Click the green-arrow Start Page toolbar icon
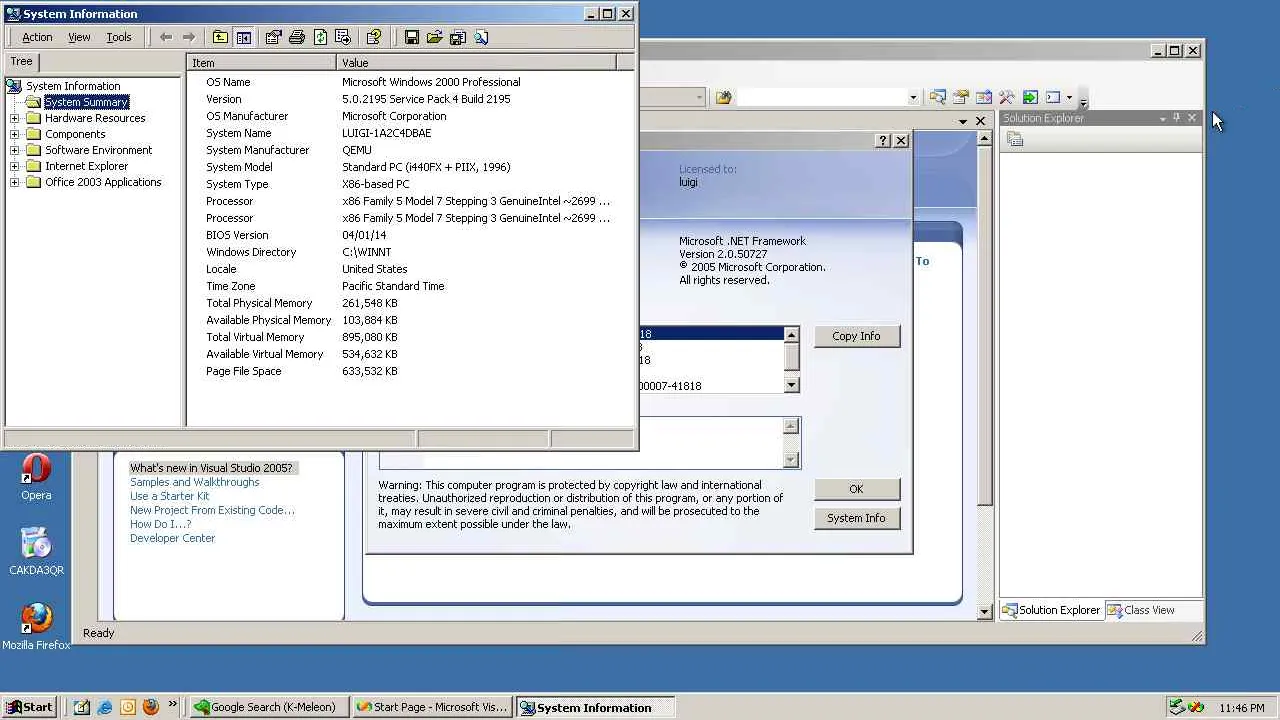Image resolution: width=1280 pixels, height=720 pixels. click(1029, 97)
